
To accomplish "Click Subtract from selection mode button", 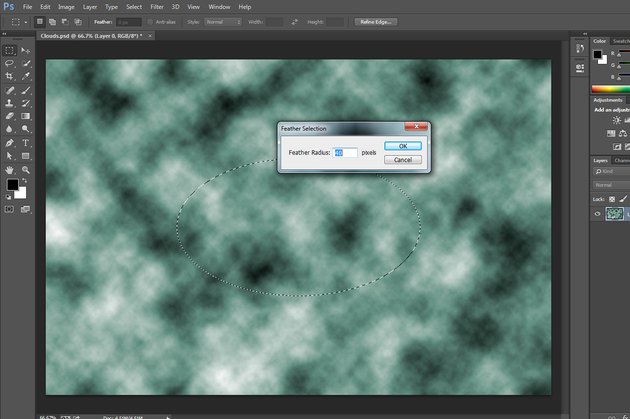I will 65,22.
